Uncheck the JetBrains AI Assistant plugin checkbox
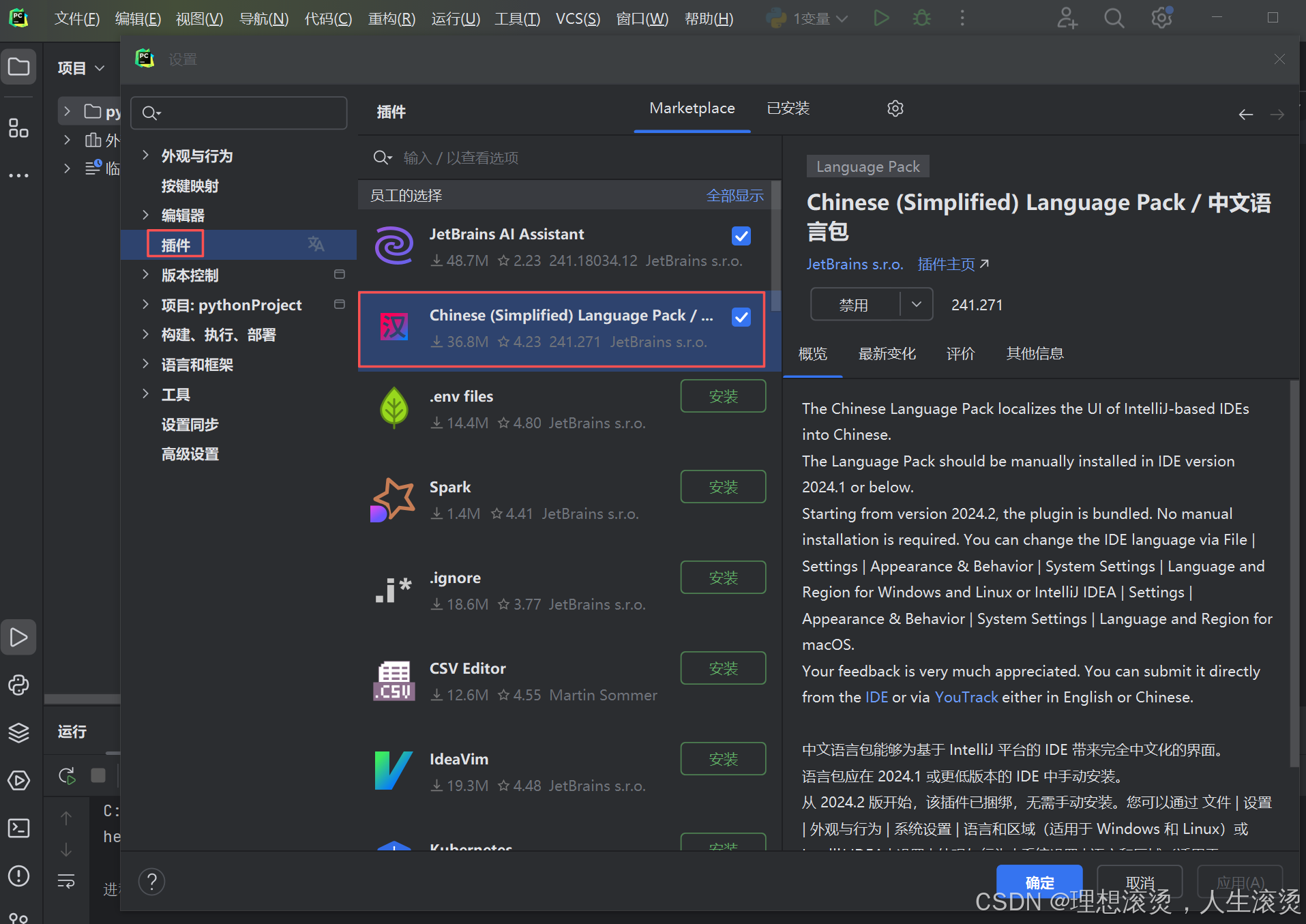 [741, 236]
